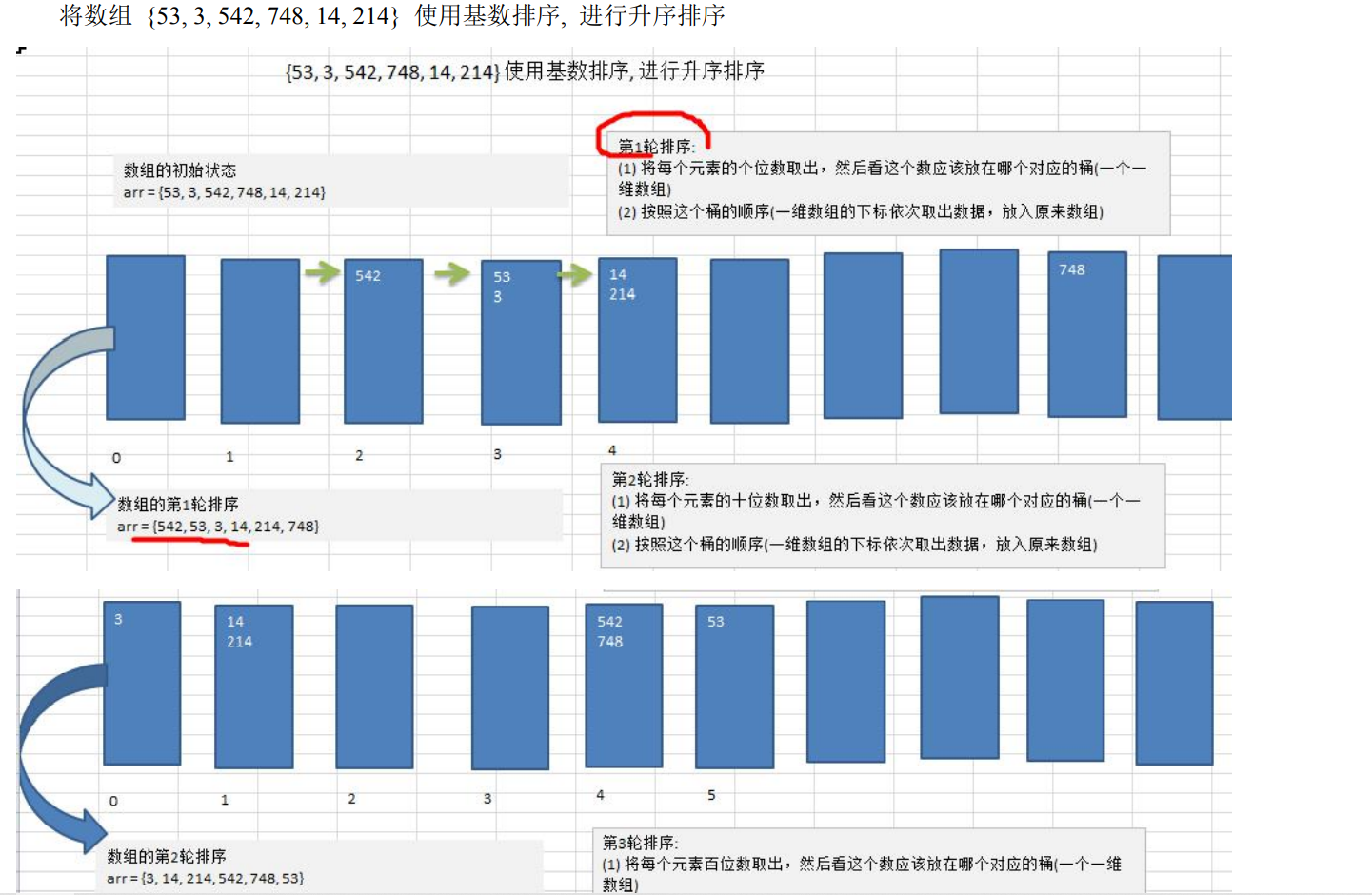
Task: Click the heading 第2轮排序:
Action: pos(650,479)
